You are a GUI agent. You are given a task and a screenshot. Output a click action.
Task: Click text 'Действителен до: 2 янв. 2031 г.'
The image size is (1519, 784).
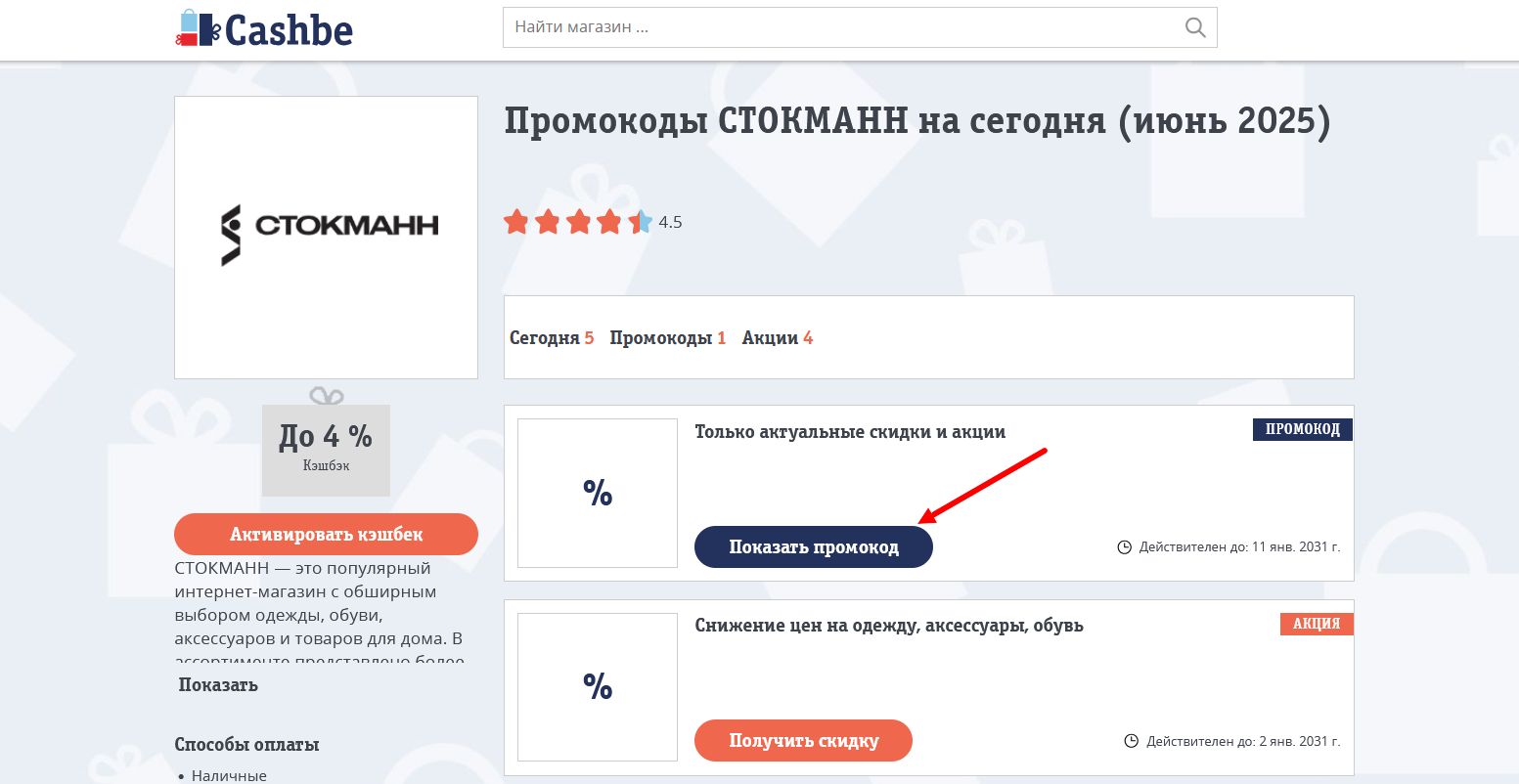[1243, 741]
